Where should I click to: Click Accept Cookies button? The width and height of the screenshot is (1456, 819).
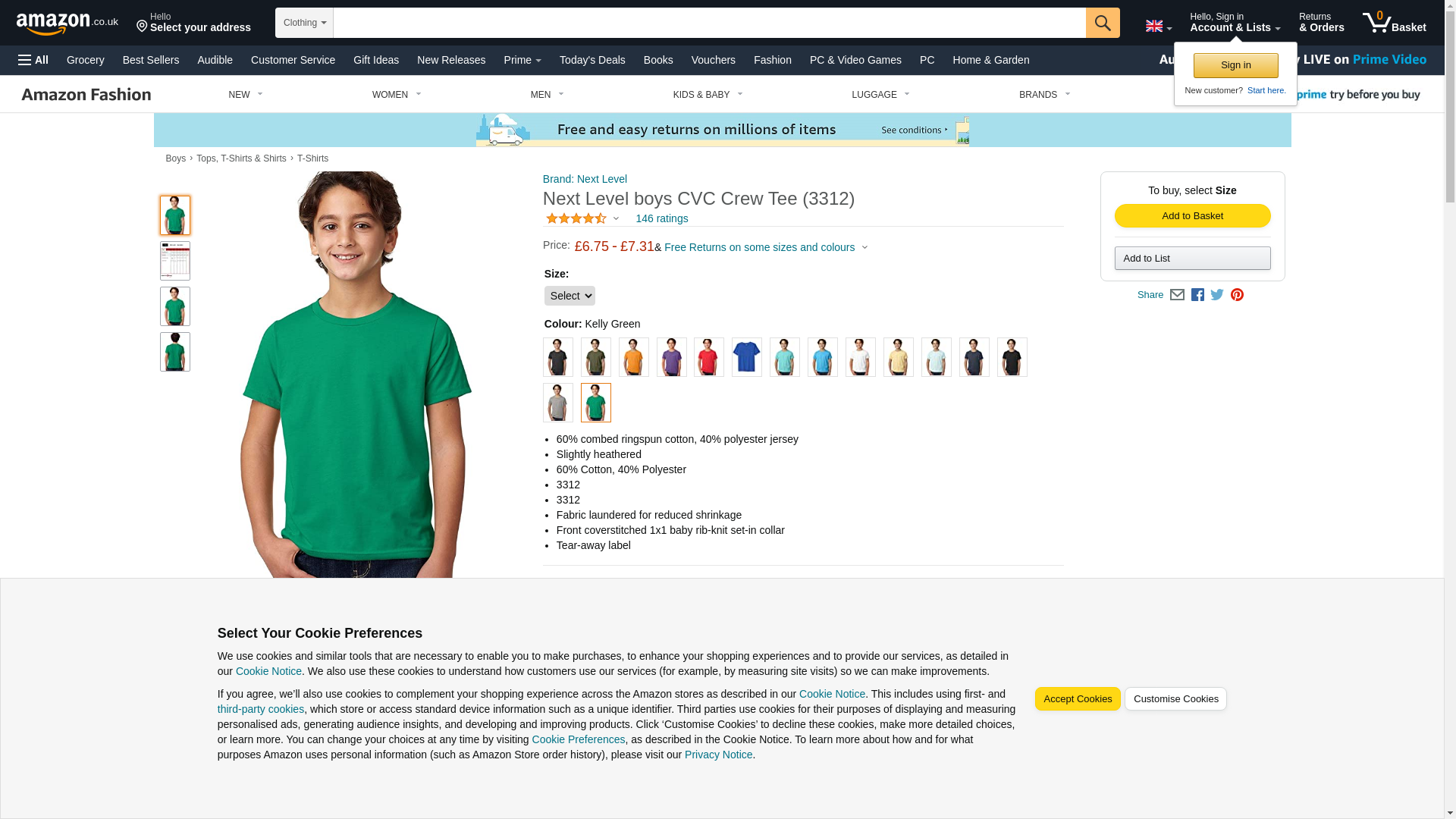point(1078,699)
